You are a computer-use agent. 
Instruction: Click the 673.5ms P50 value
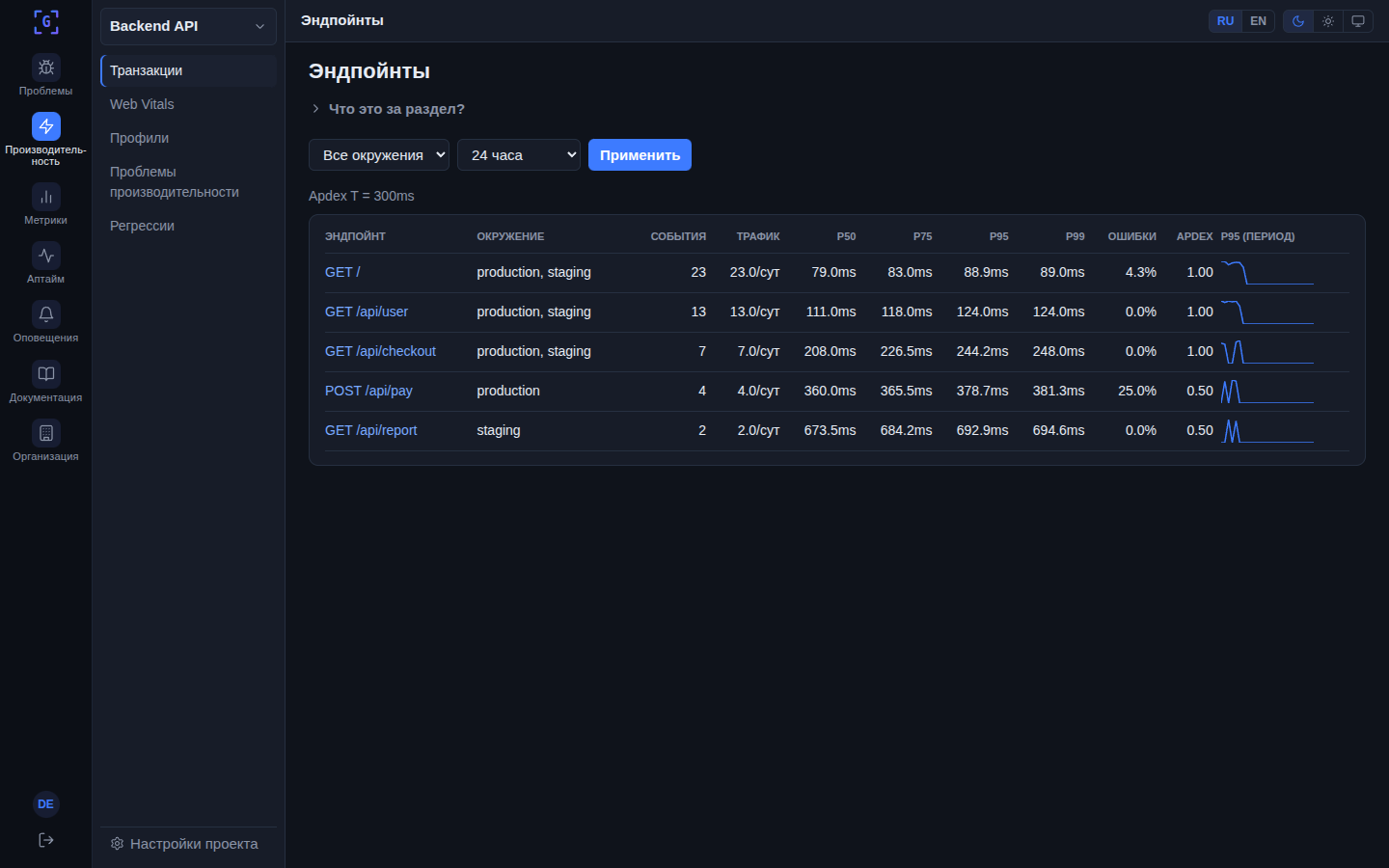coord(830,430)
